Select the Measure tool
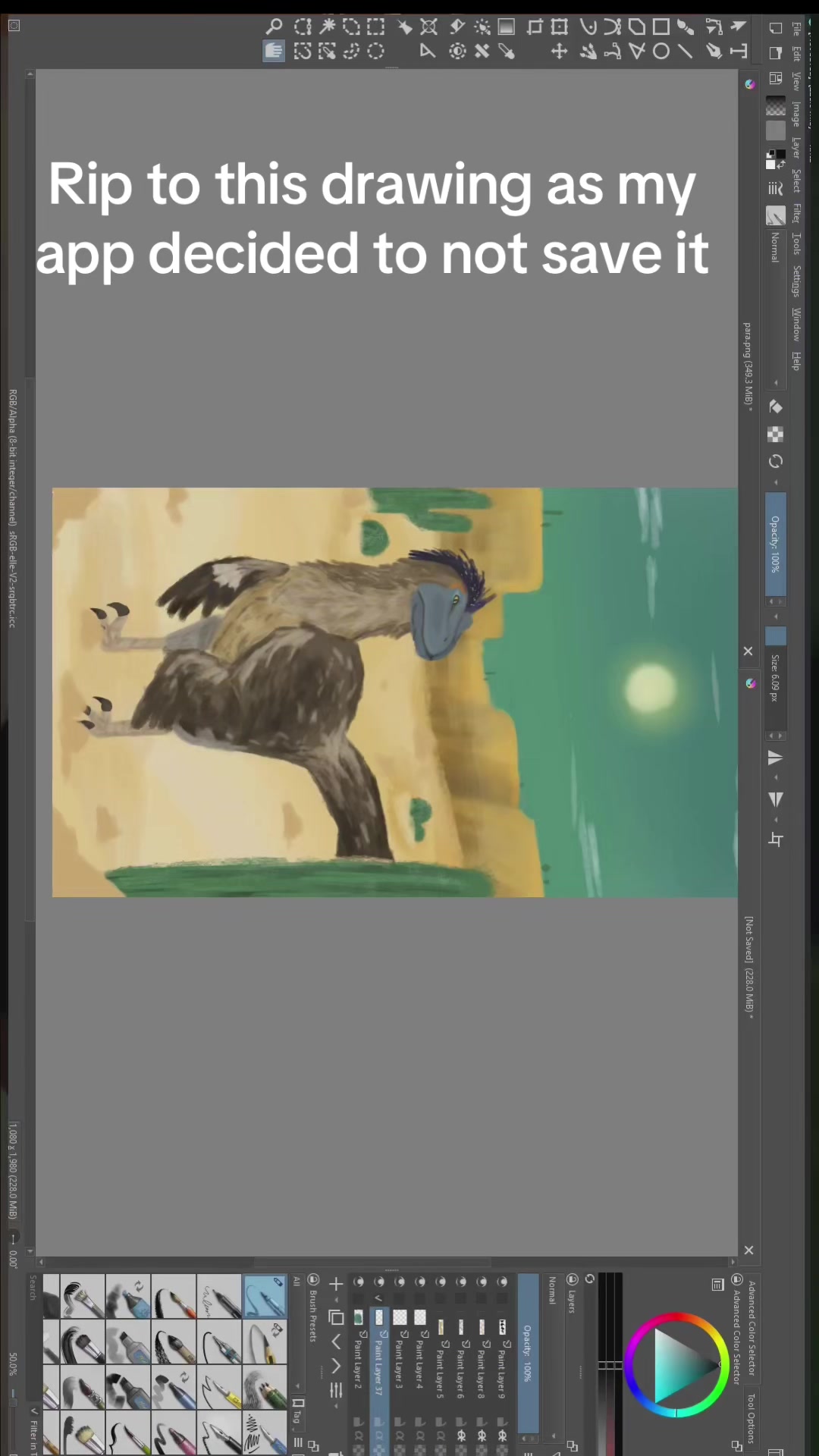 tap(428, 51)
